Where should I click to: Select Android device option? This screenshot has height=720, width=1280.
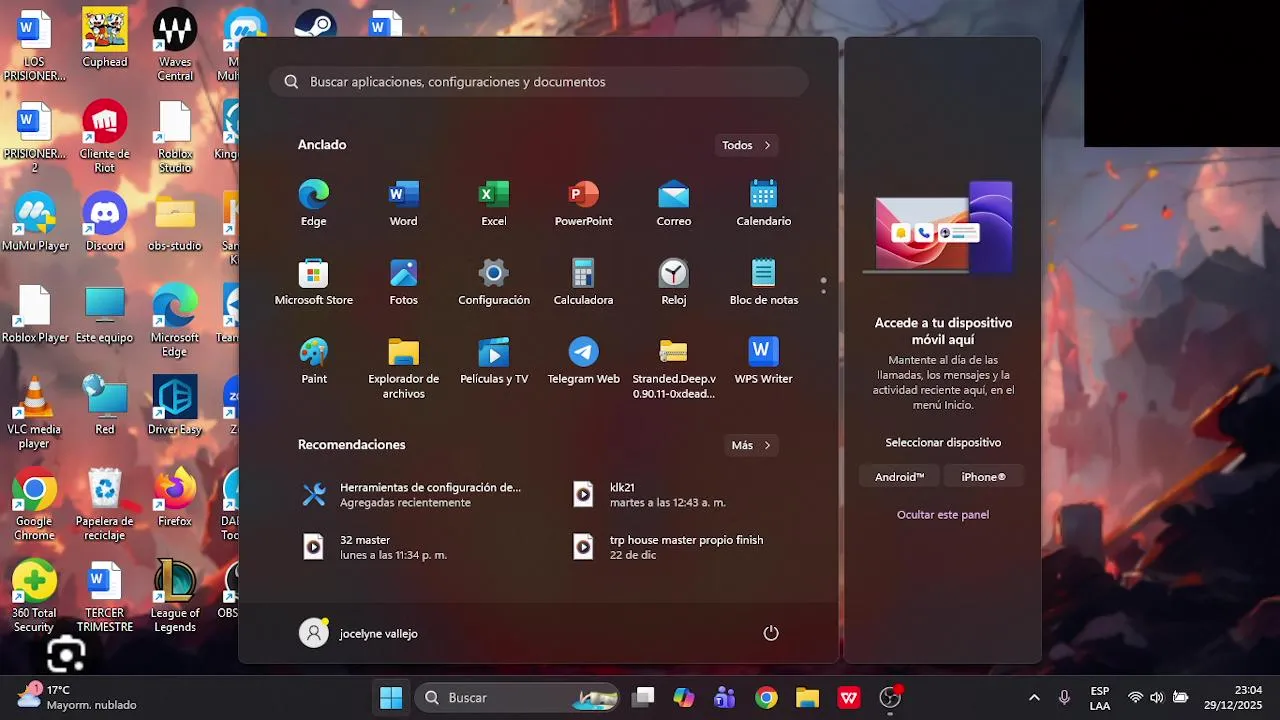(900, 477)
